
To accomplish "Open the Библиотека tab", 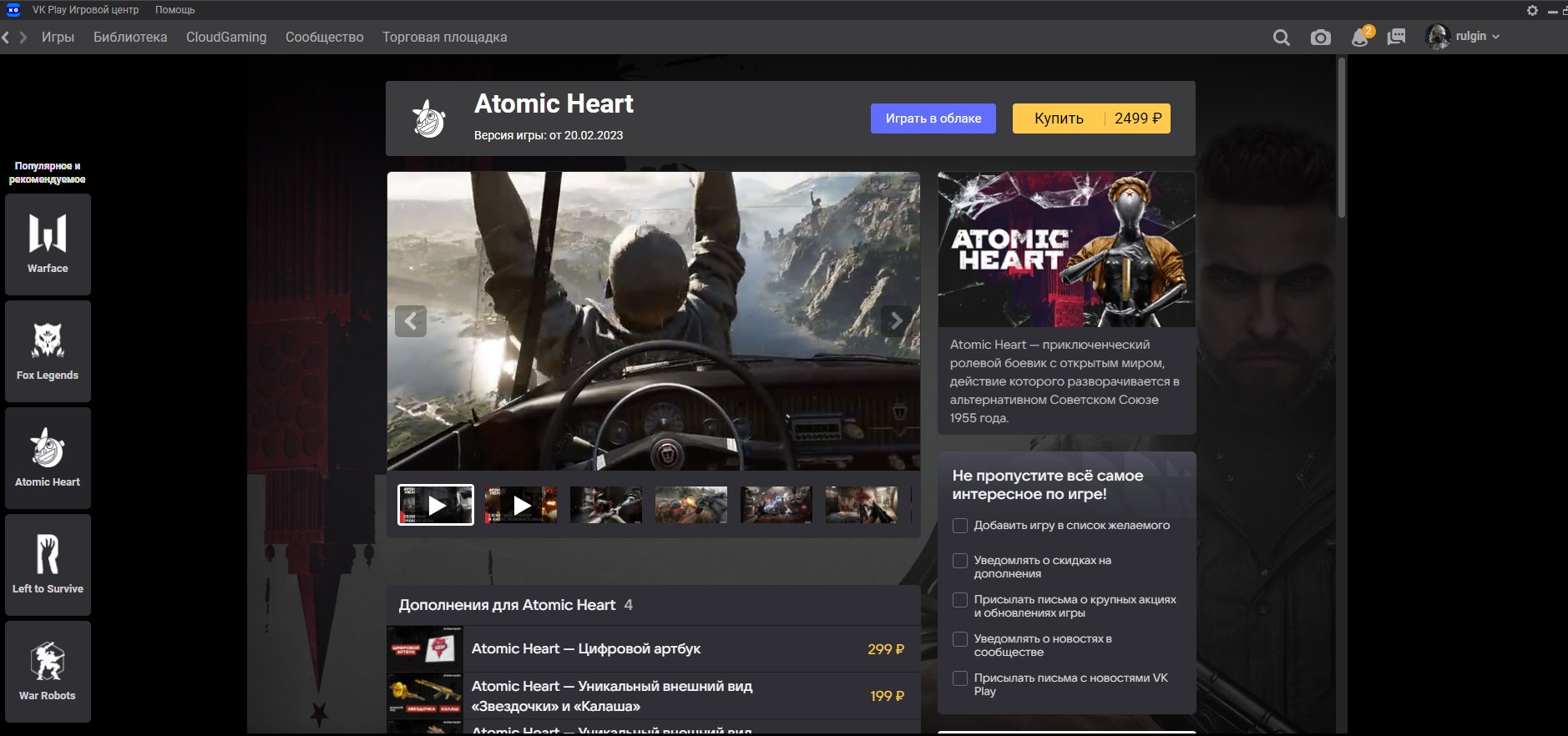I will 130,38.
